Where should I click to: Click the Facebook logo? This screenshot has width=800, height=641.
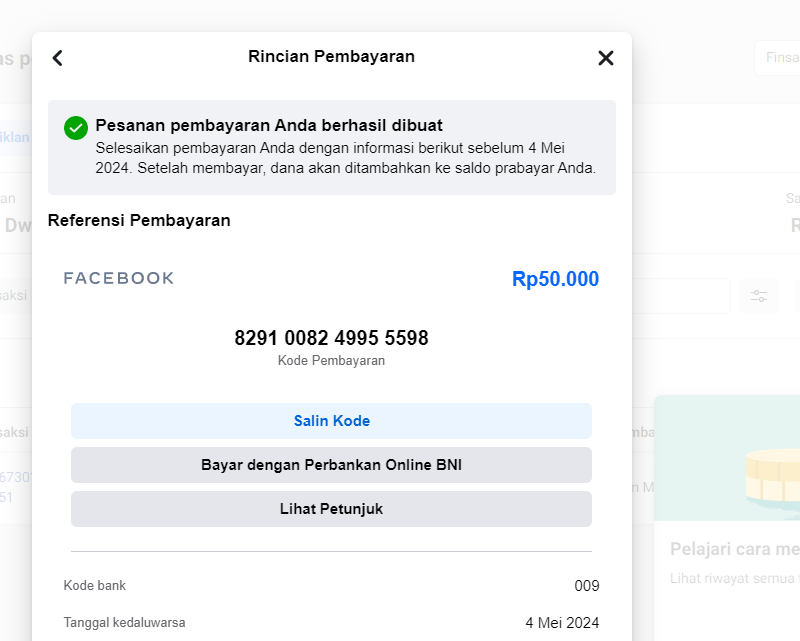(119, 278)
